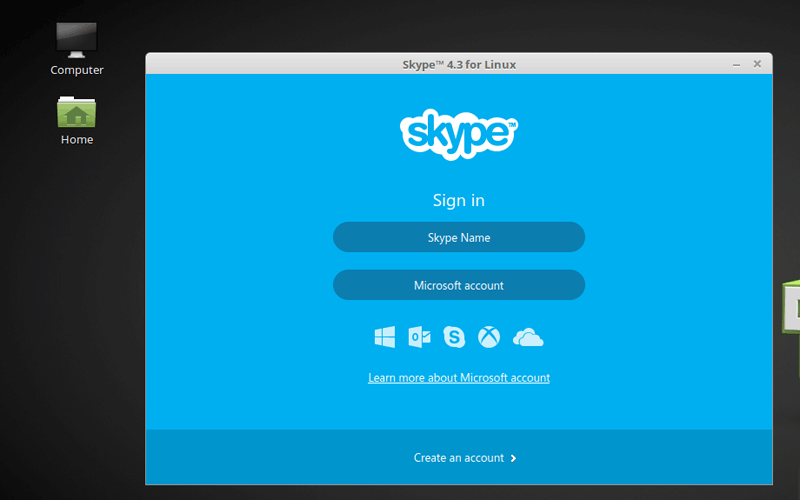Select the Home folder desktop icon

(x=77, y=120)
